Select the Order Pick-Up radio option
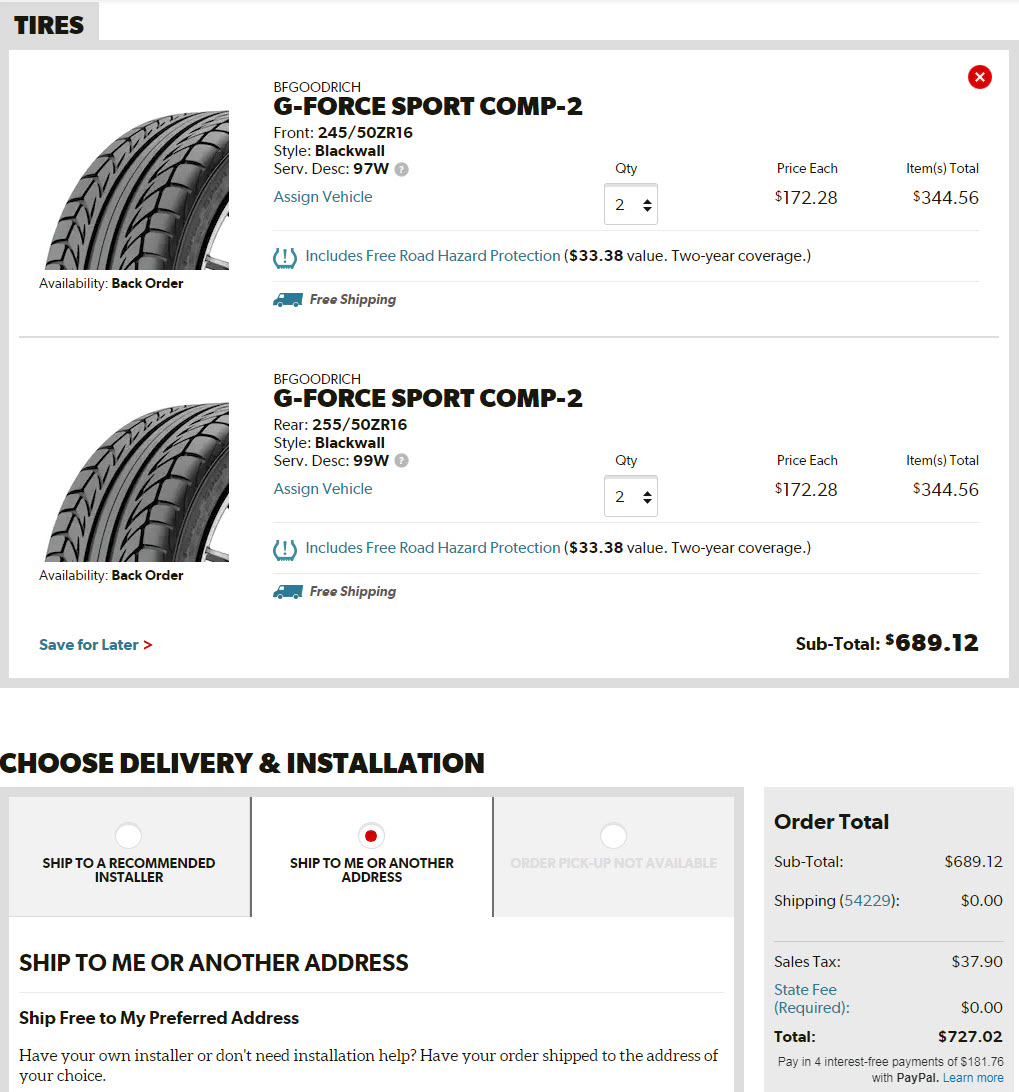This screenshot has width=1019, height=1092. (613, 835)
